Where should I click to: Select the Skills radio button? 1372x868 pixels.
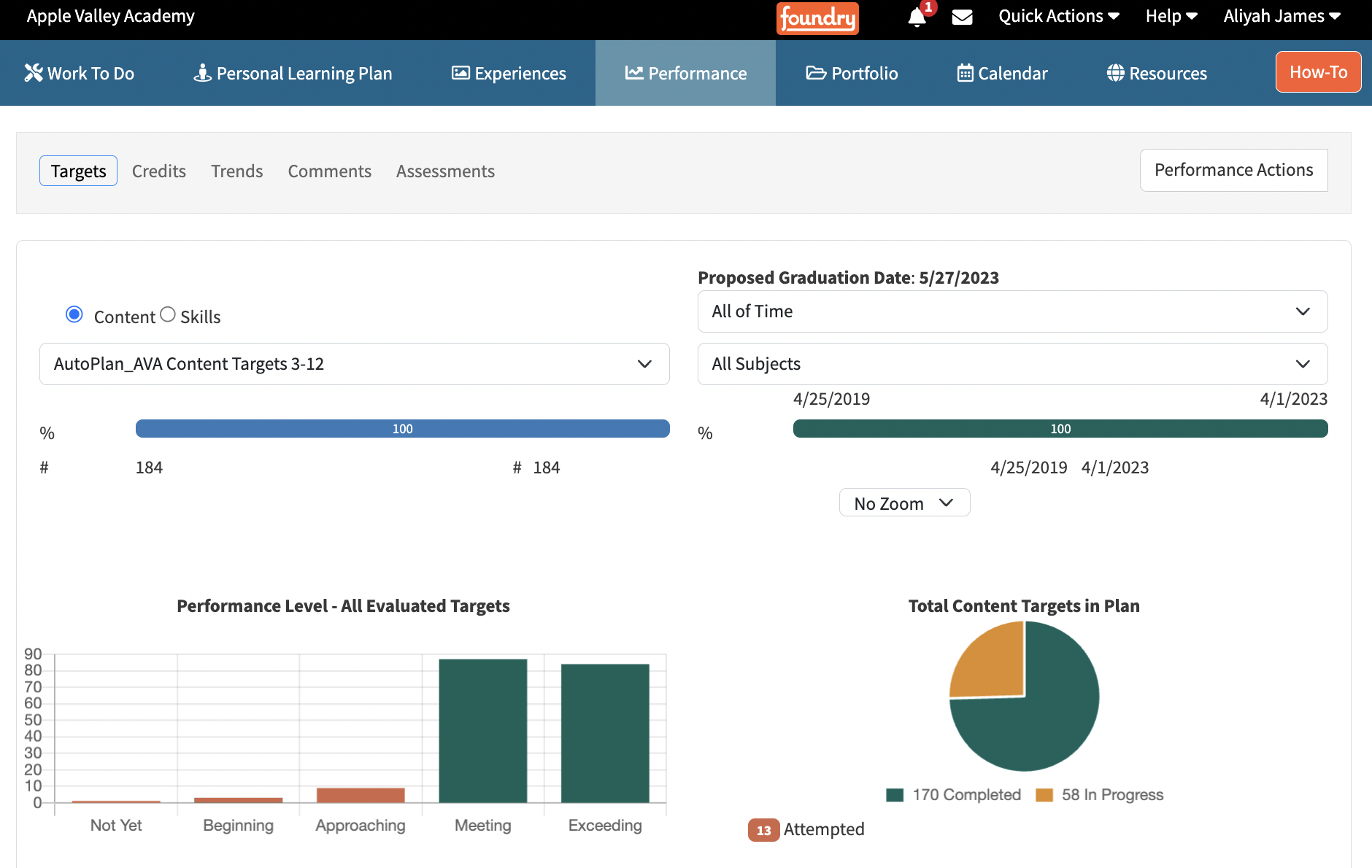(x=168, y=314)
